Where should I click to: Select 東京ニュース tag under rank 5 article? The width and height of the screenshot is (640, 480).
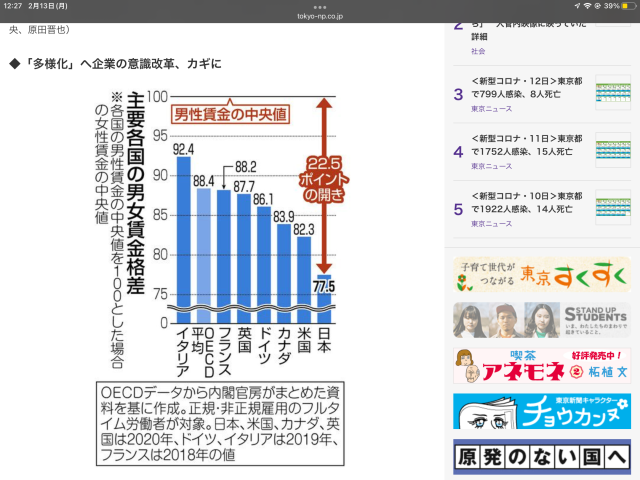point(492,224)
